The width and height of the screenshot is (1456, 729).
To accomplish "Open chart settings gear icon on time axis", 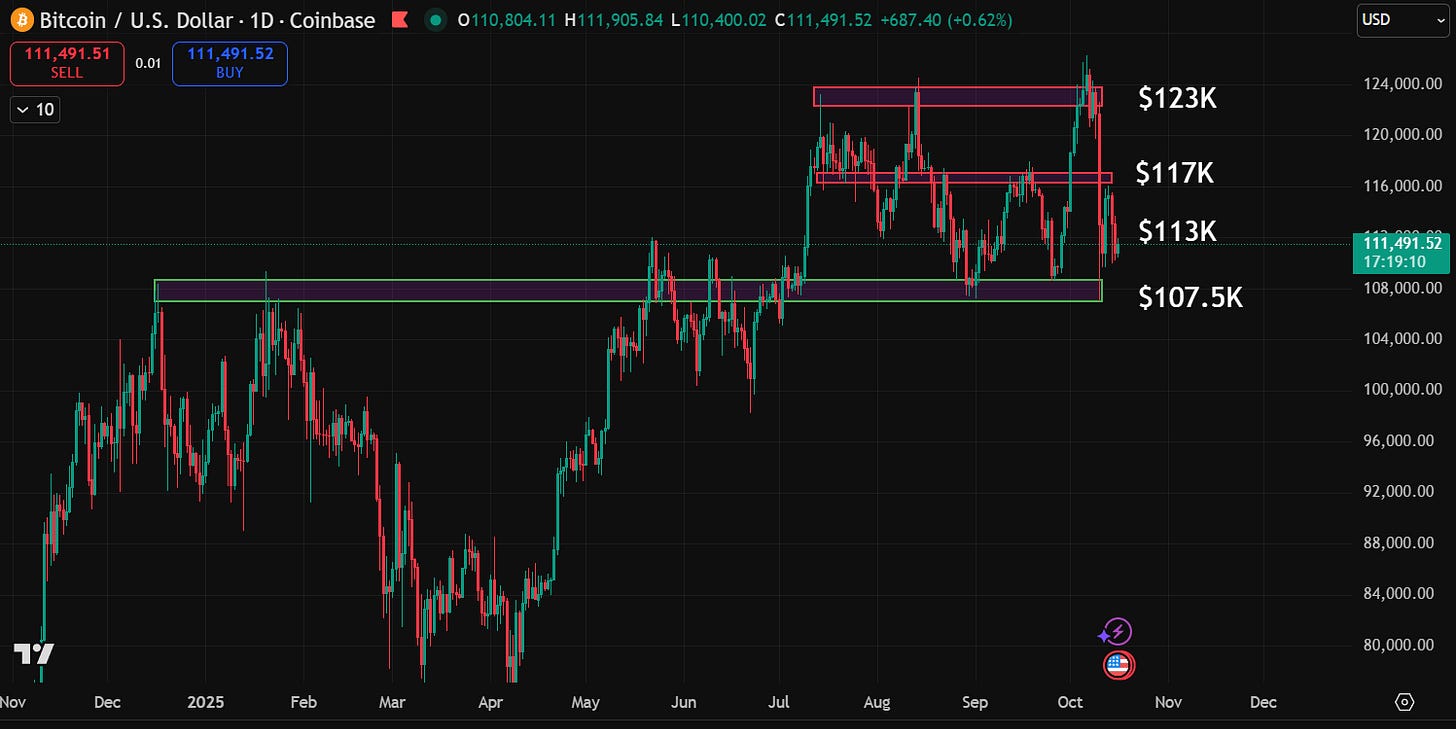I will 1404,702.
